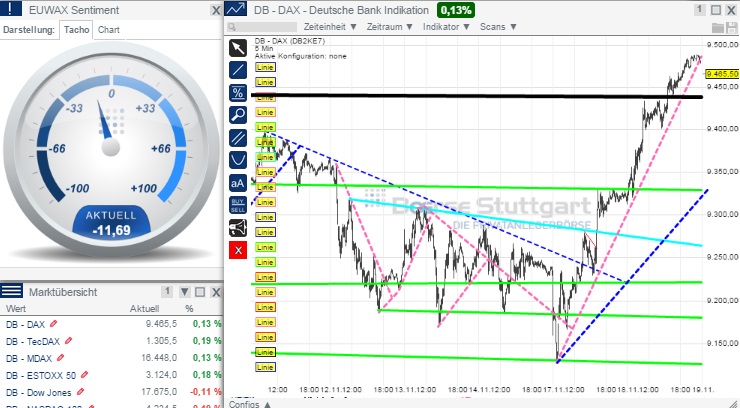Image resolution: width=740 pixels, height=408 pixels.
Task: Click the 17.675,0 value for DB - Dow Jones
Action: point(159,392)
